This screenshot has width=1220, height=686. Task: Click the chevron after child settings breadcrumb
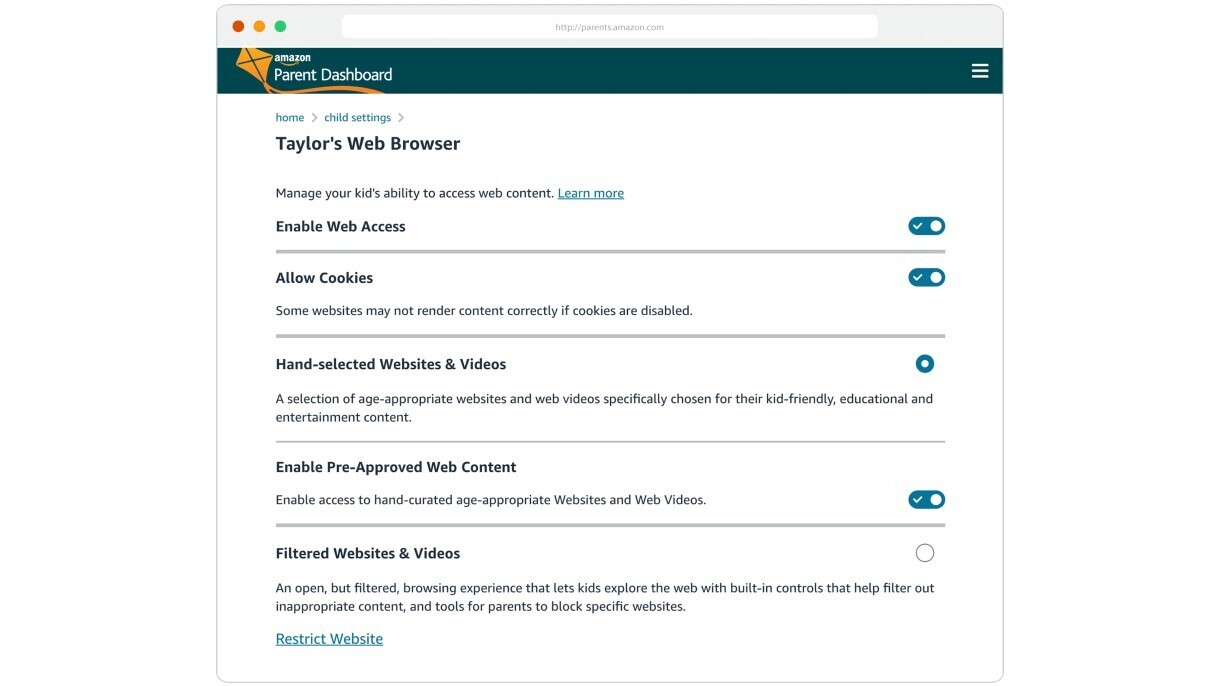[x=401, y=118]
